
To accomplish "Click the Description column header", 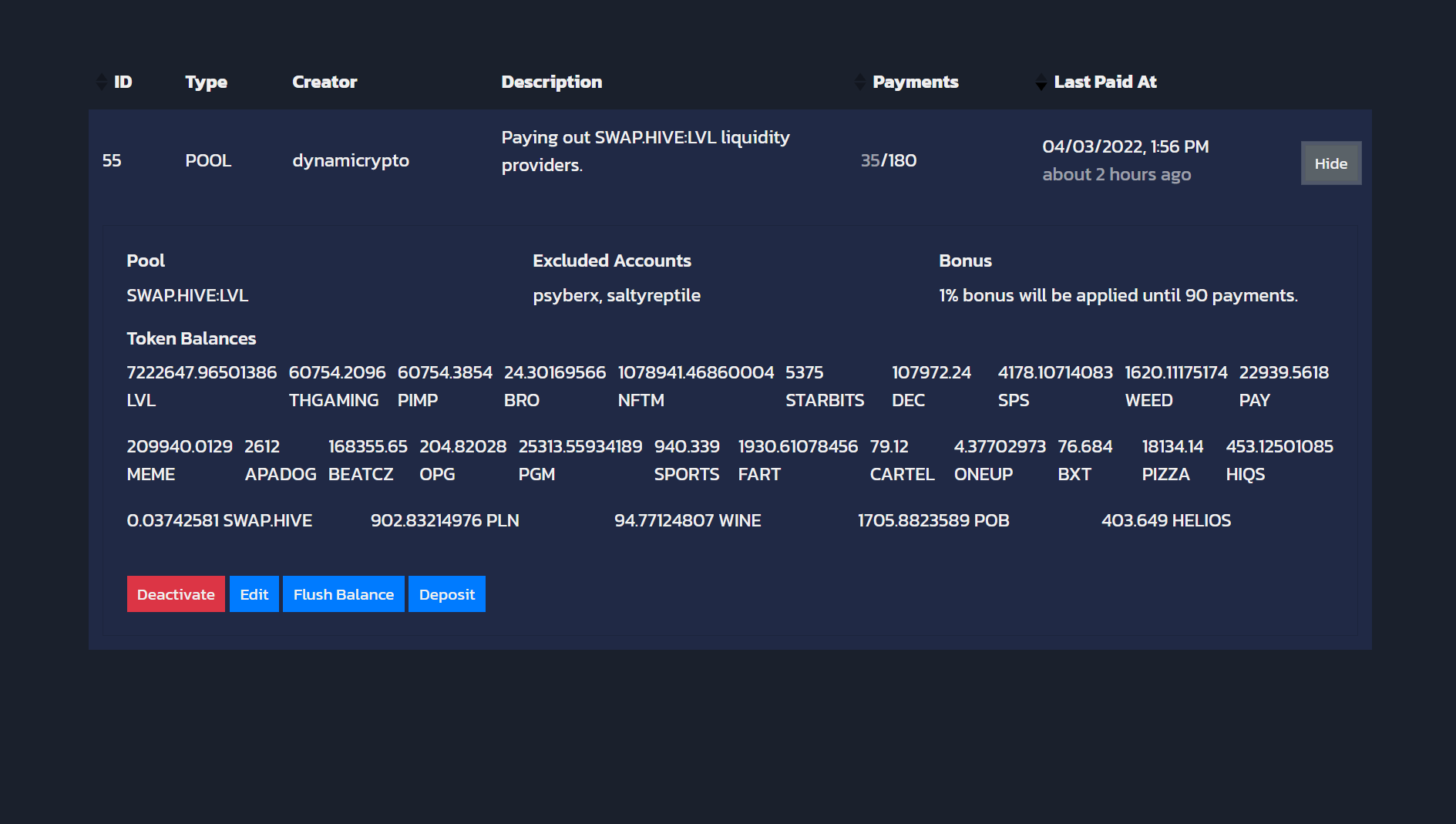I will pyautogui.click(x=551, y=82).
